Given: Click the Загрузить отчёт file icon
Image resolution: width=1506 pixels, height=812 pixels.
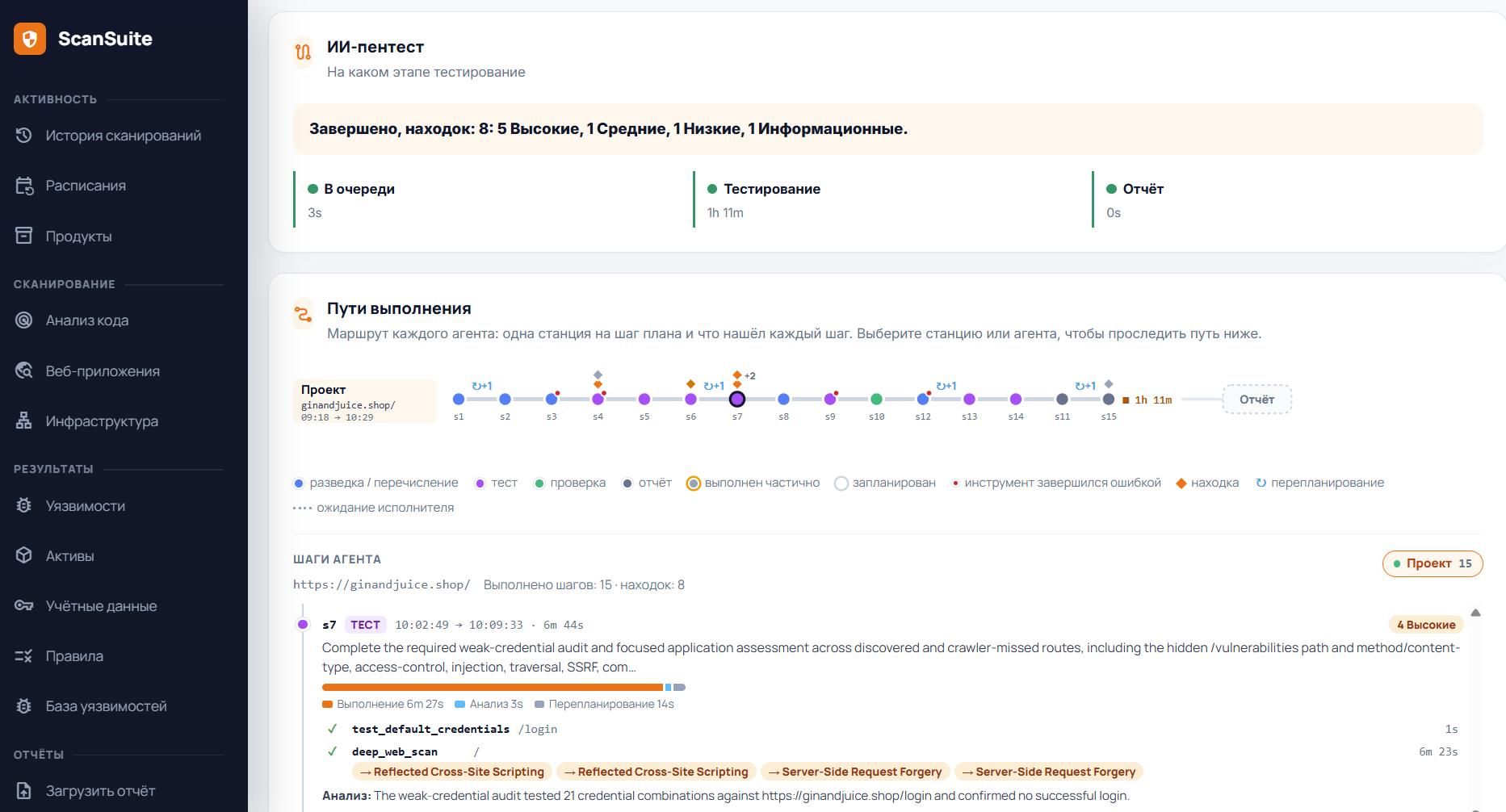Looking at the screenshot, I should 24,790.
